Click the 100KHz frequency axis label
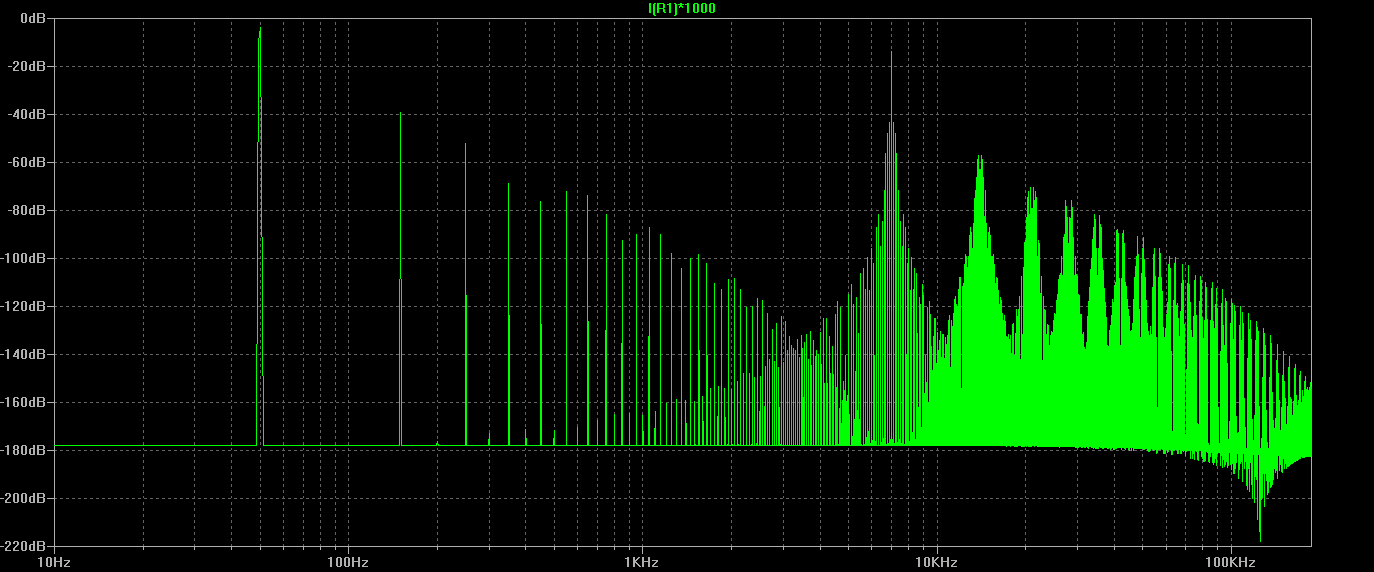This screenshot has width=1374, height=572. pyautogui.click(x=1229, y=563)
